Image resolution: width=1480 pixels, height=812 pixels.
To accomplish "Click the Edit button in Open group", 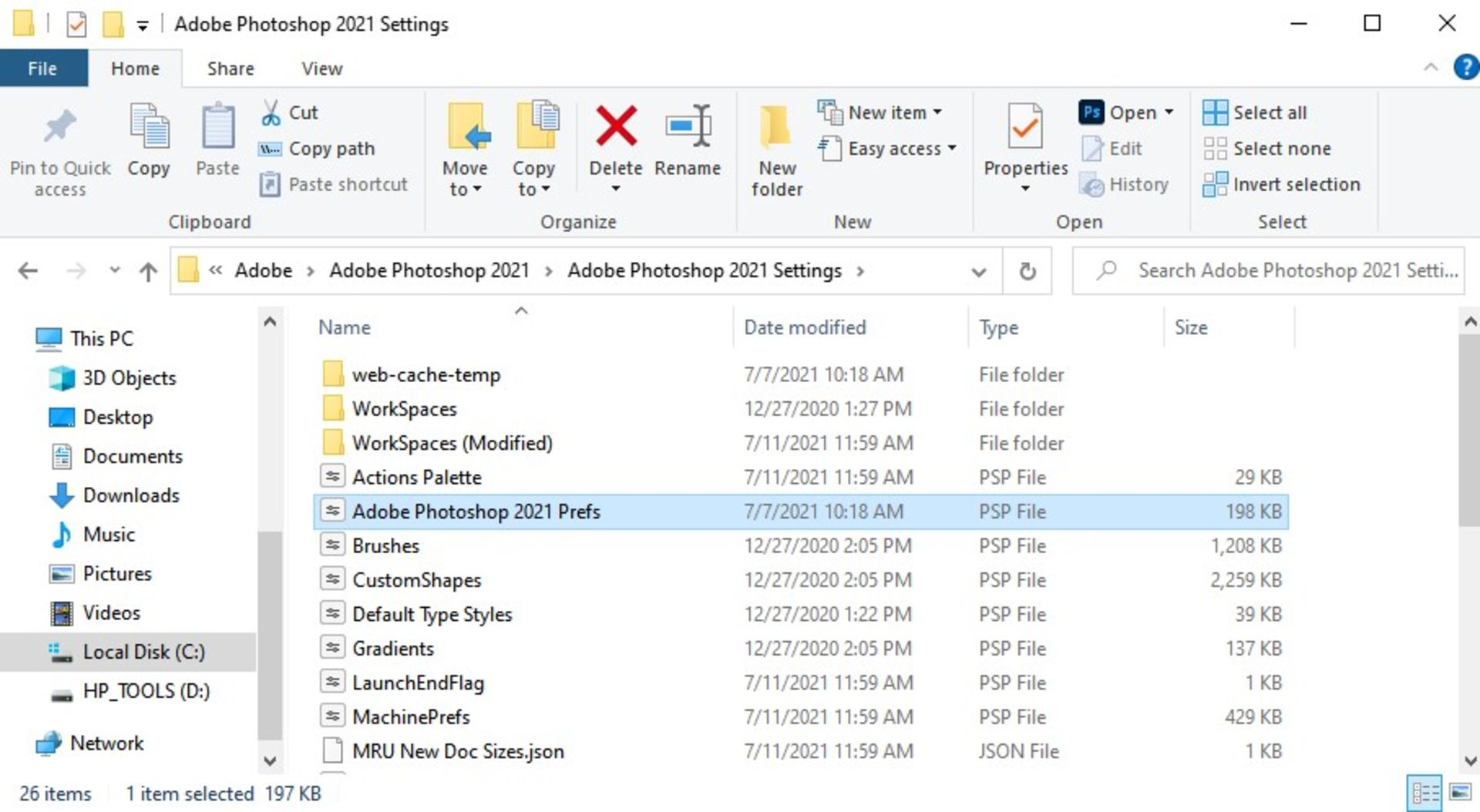I will [1112, 149].
